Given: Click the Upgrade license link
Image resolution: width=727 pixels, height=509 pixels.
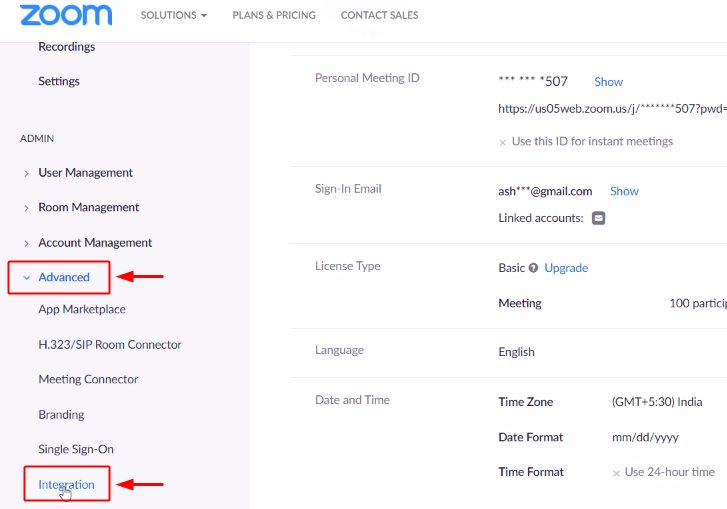Looking at the screenshot, I should point(566,268).
